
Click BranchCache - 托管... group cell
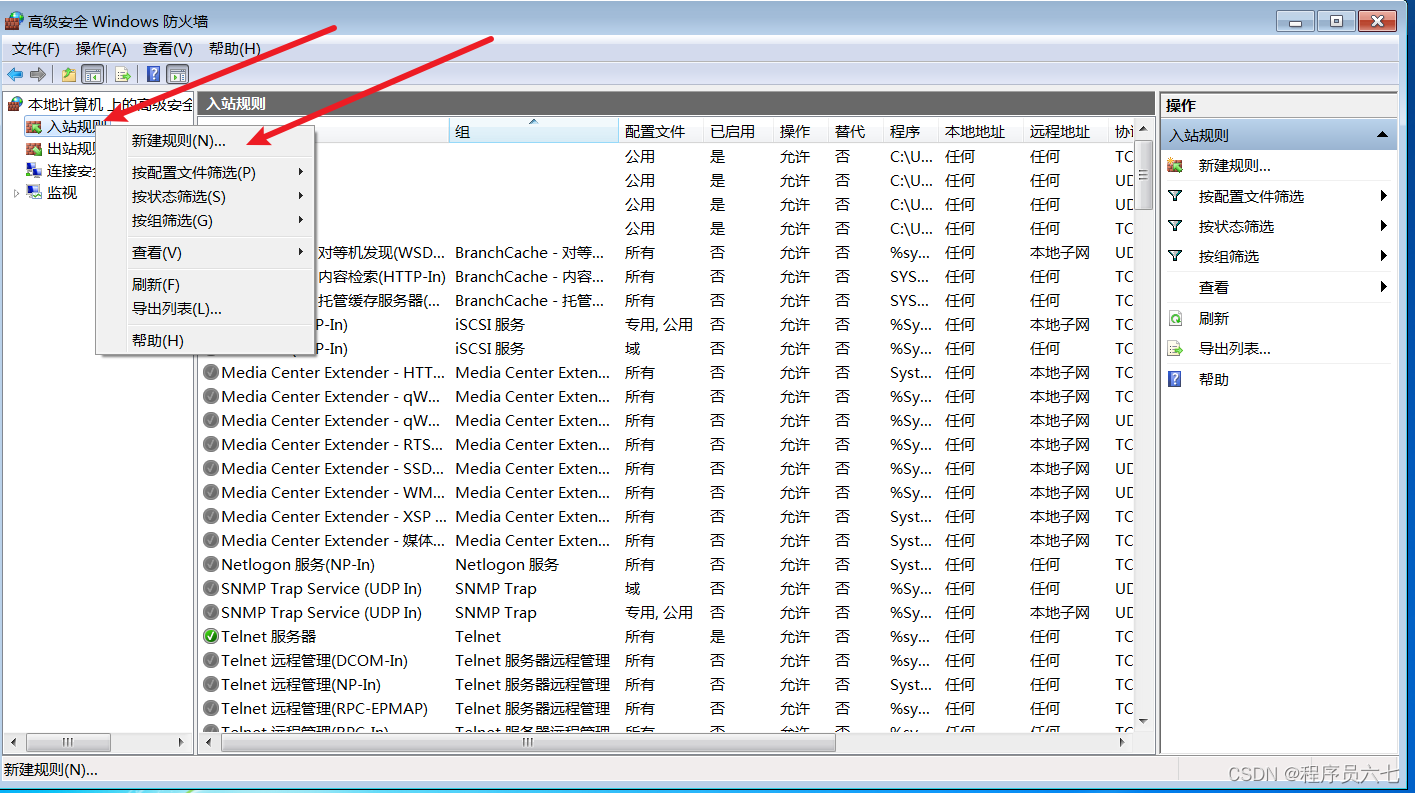click(x=530, y=300)
